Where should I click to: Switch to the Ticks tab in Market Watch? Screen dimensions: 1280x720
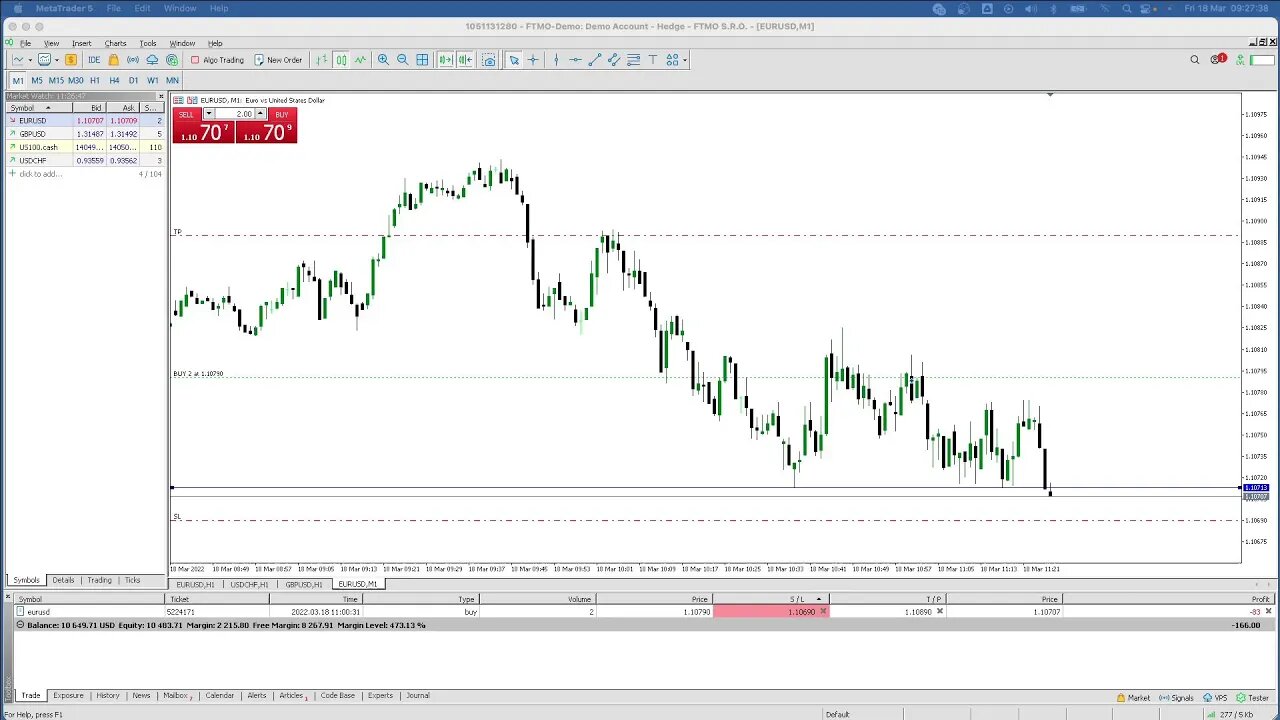pyautogui.click(x=132, y=580)
